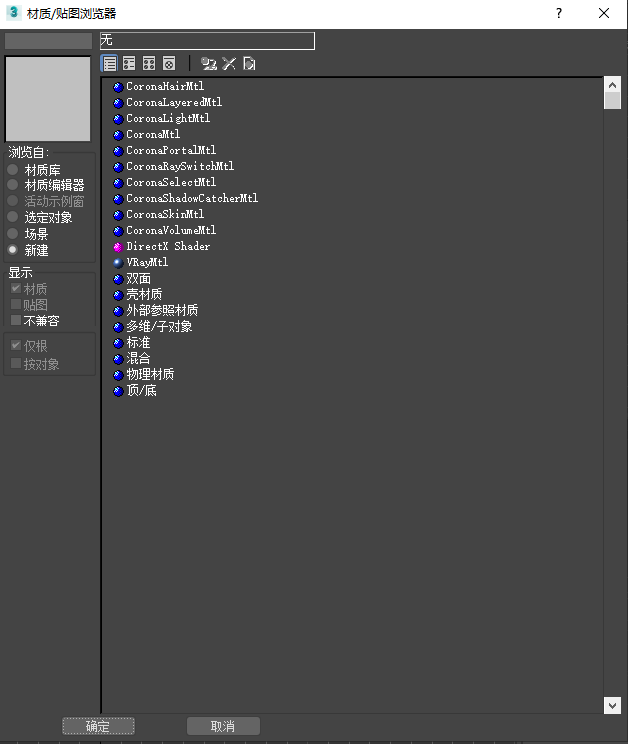Click the material name field showing 无
This screenshot has width=628, height=744.
(207, 41)
